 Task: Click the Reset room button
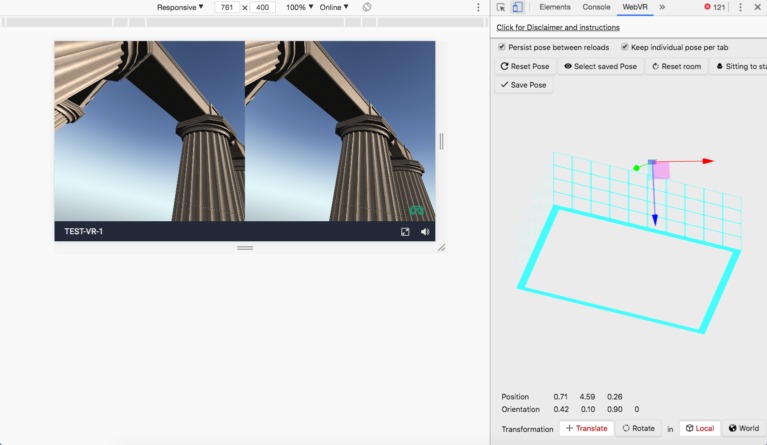(x=677, y=66)
